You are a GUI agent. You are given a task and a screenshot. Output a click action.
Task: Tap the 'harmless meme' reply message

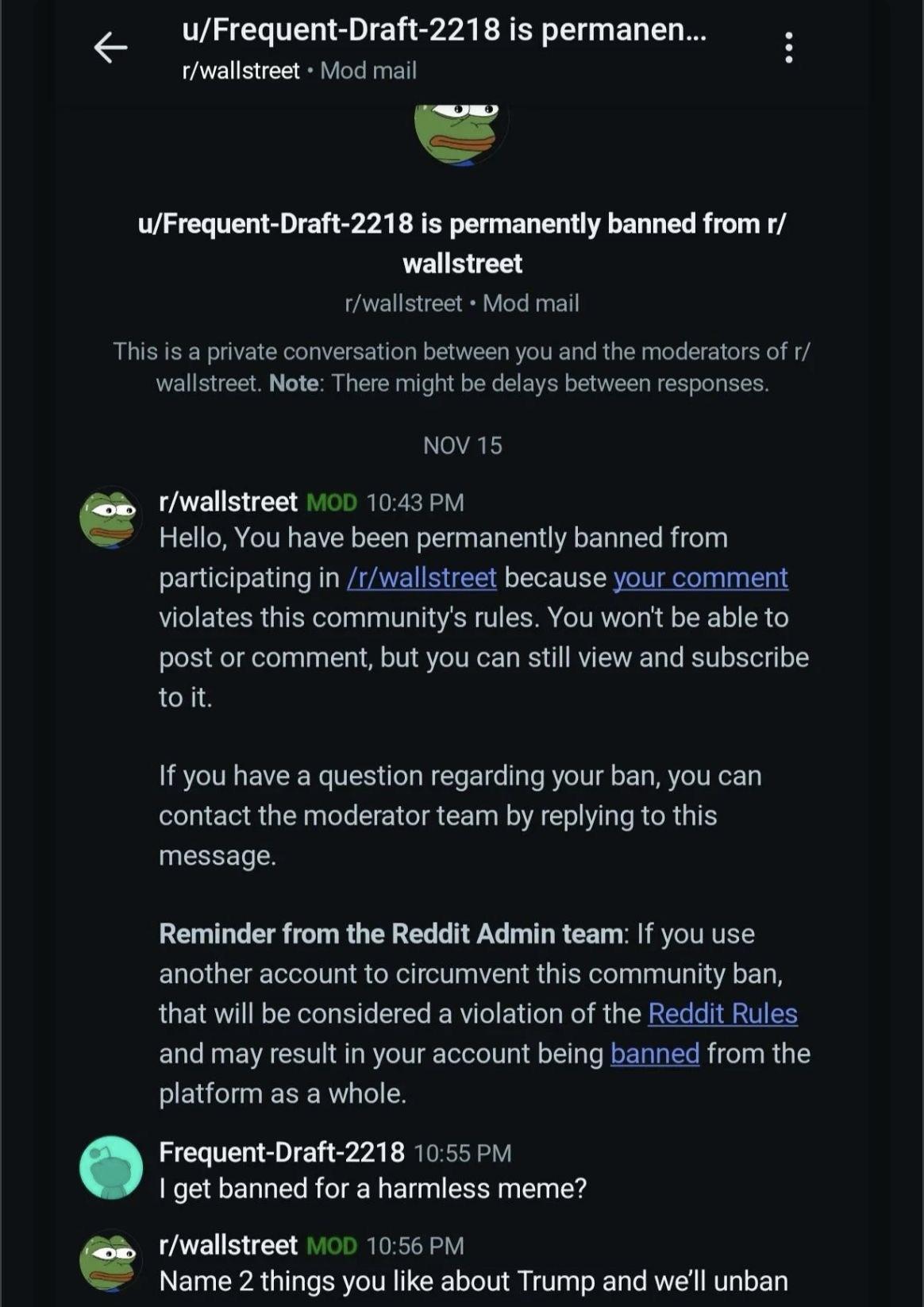(372, 1189)
